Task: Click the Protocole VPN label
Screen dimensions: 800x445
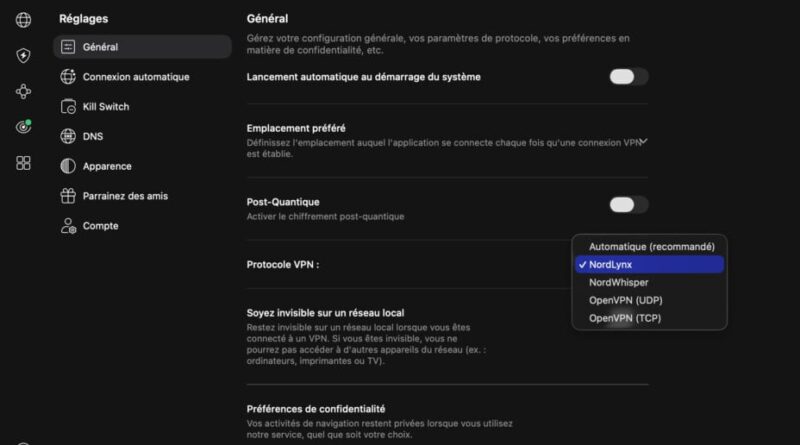Action: point(283,264)
